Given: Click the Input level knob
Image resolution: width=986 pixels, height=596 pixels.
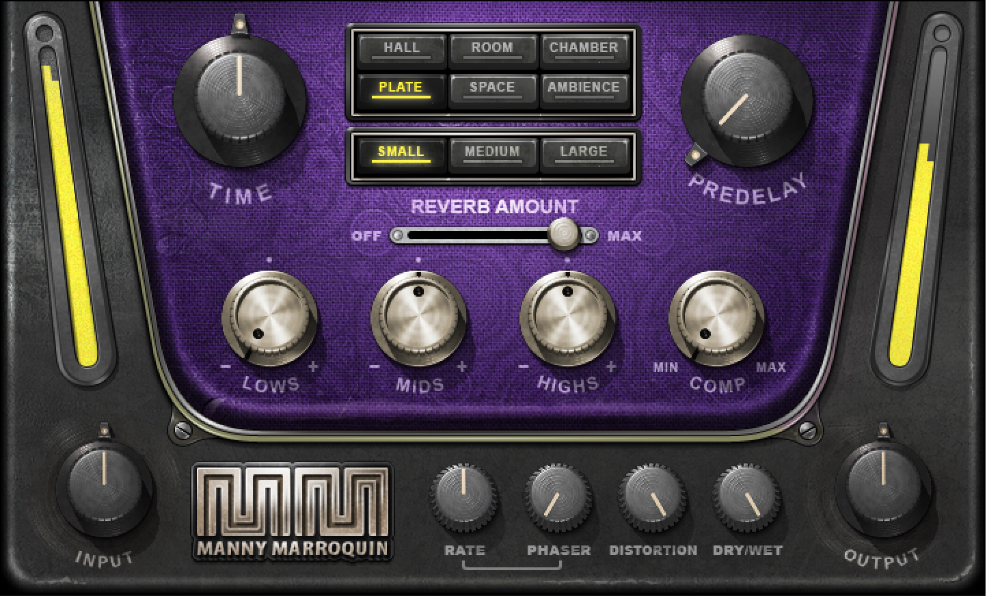Looking at the screenshot, I should tap(104, 487).
